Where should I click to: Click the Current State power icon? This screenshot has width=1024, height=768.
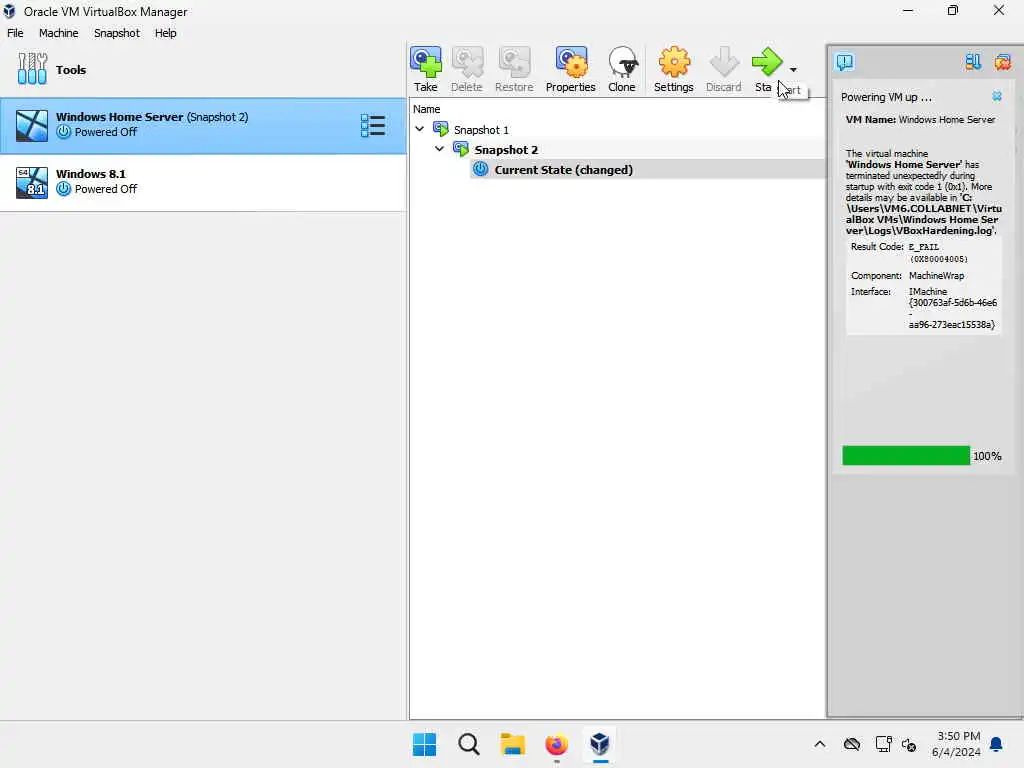(481, 169)
